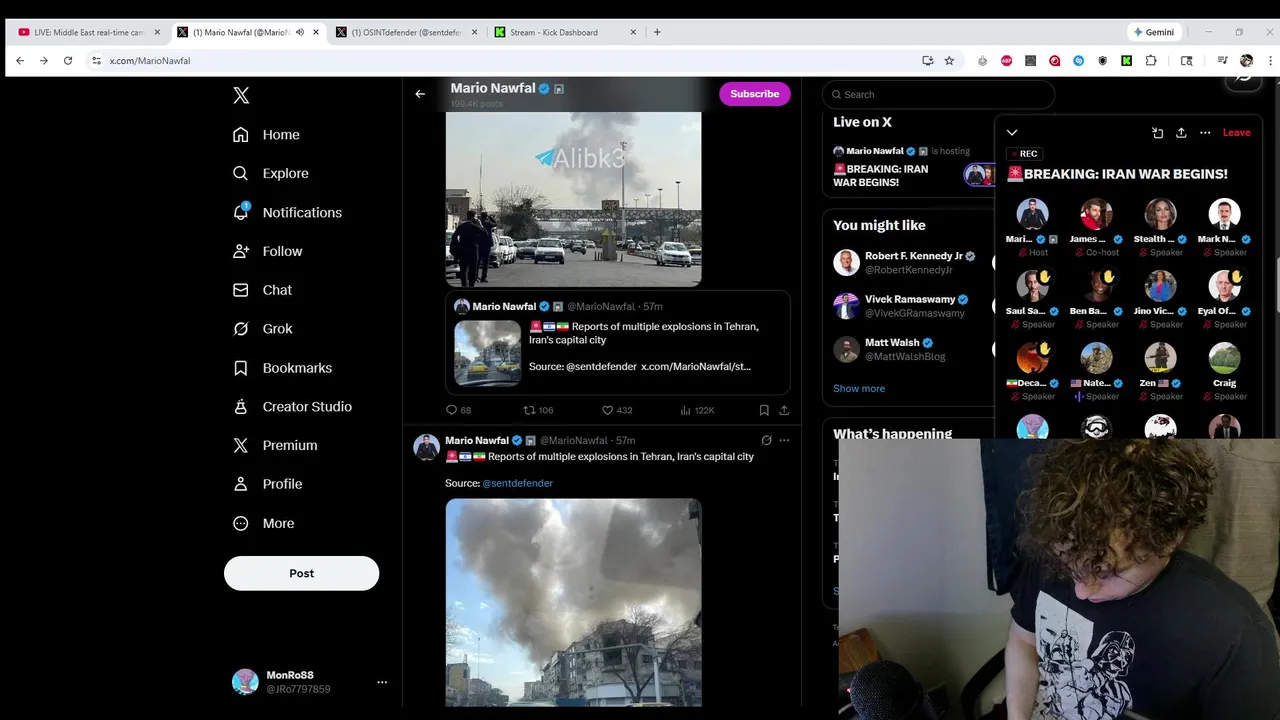Open the @sentdefender source link
Viewport: 1280px width, 720px height.
coord(517,483)
